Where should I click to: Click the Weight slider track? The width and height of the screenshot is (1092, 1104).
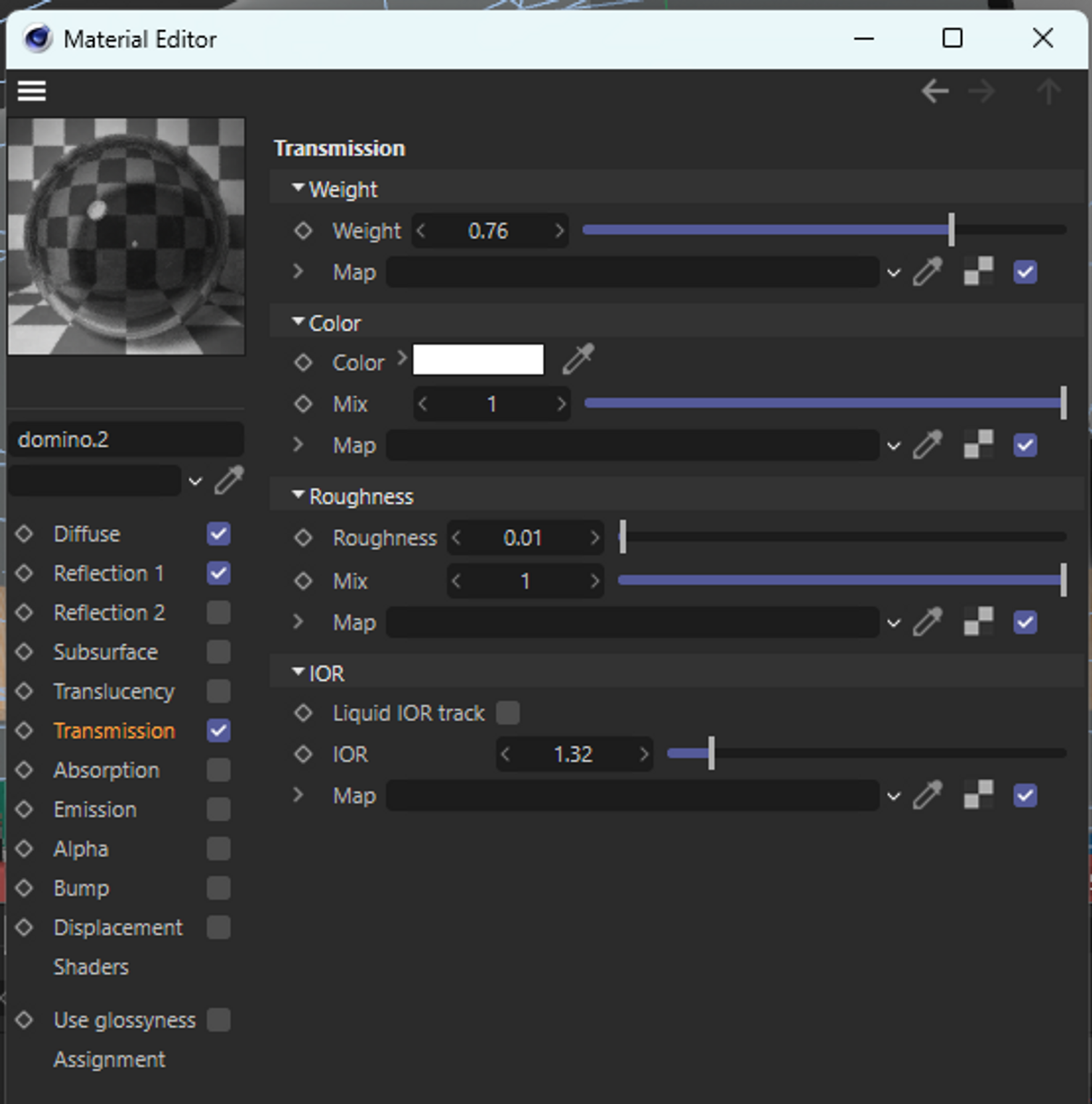tap(824, 230)
